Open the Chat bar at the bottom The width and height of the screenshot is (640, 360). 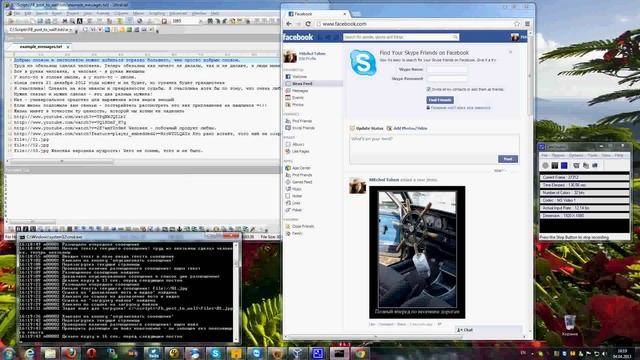(x=489, y=330)
